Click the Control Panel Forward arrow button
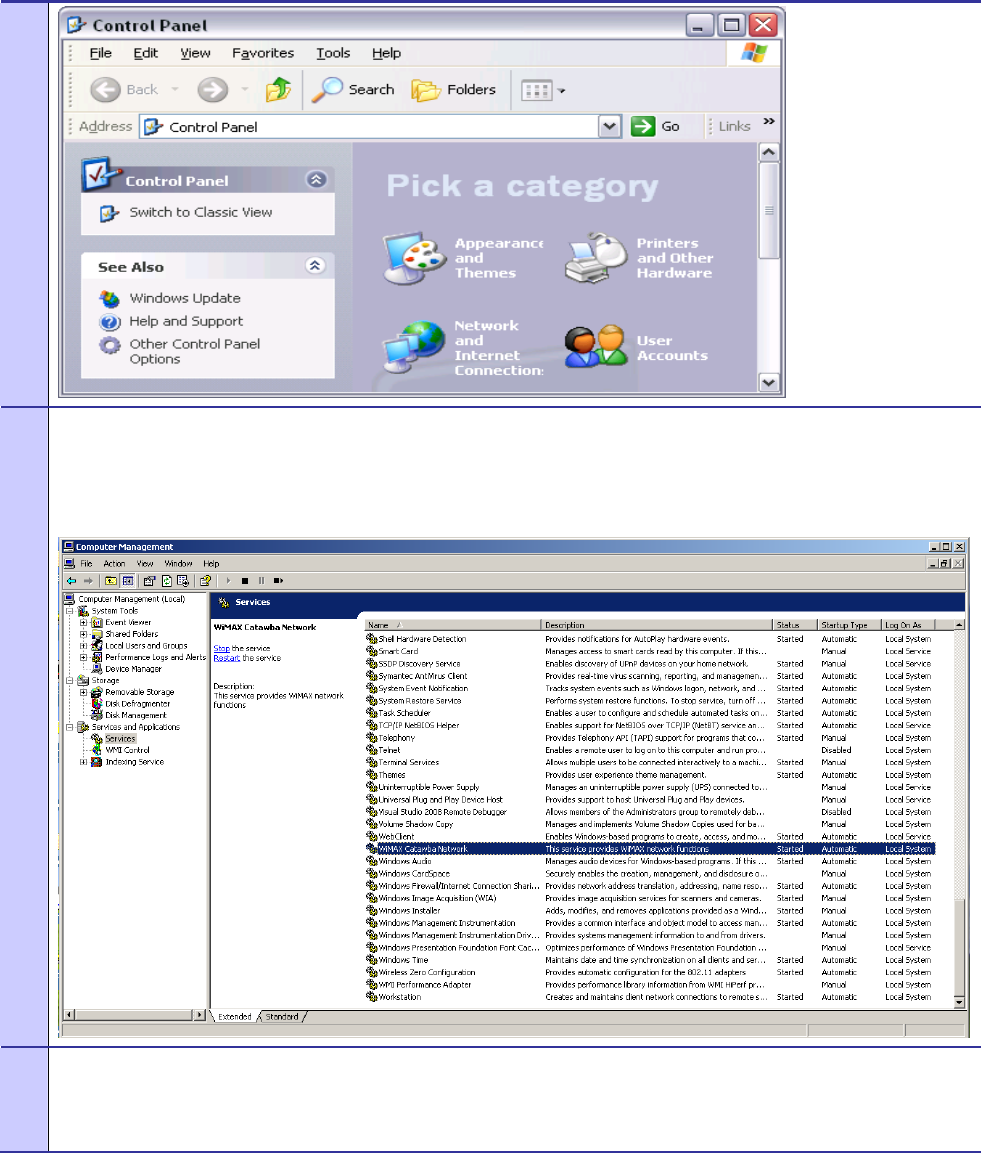Viewport: 981px width, 1153px height. pos(213,90)
